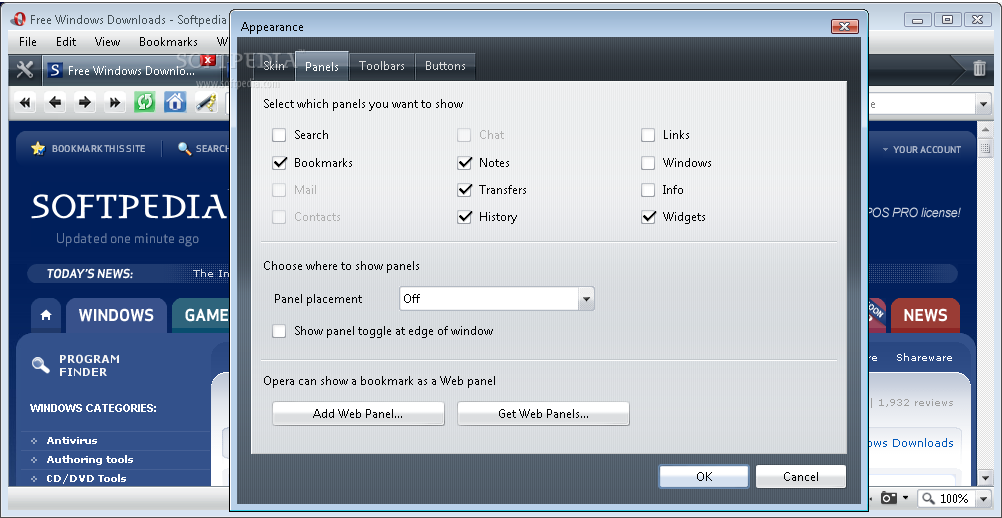Open the Panel placement dropdown
The width and height of the screenshot is (1002, 518).
click(497, 299)
